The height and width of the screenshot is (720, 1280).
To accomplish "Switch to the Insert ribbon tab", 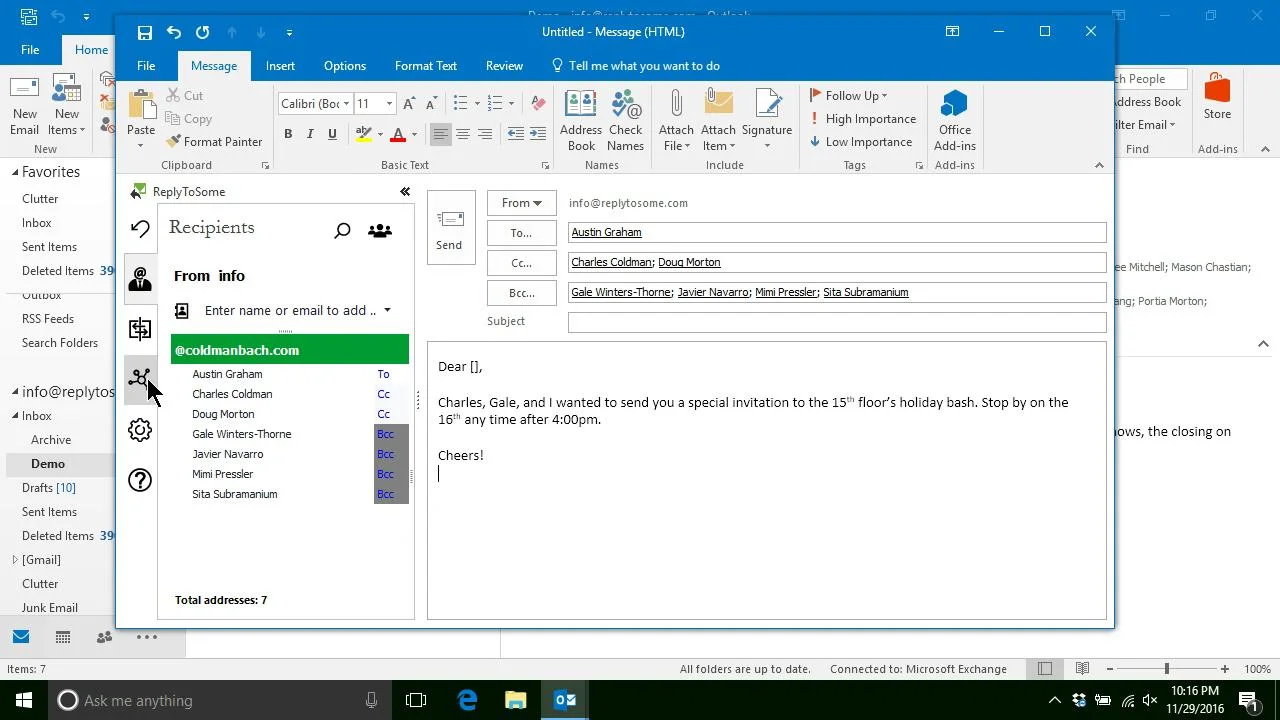I will (280, 66).
